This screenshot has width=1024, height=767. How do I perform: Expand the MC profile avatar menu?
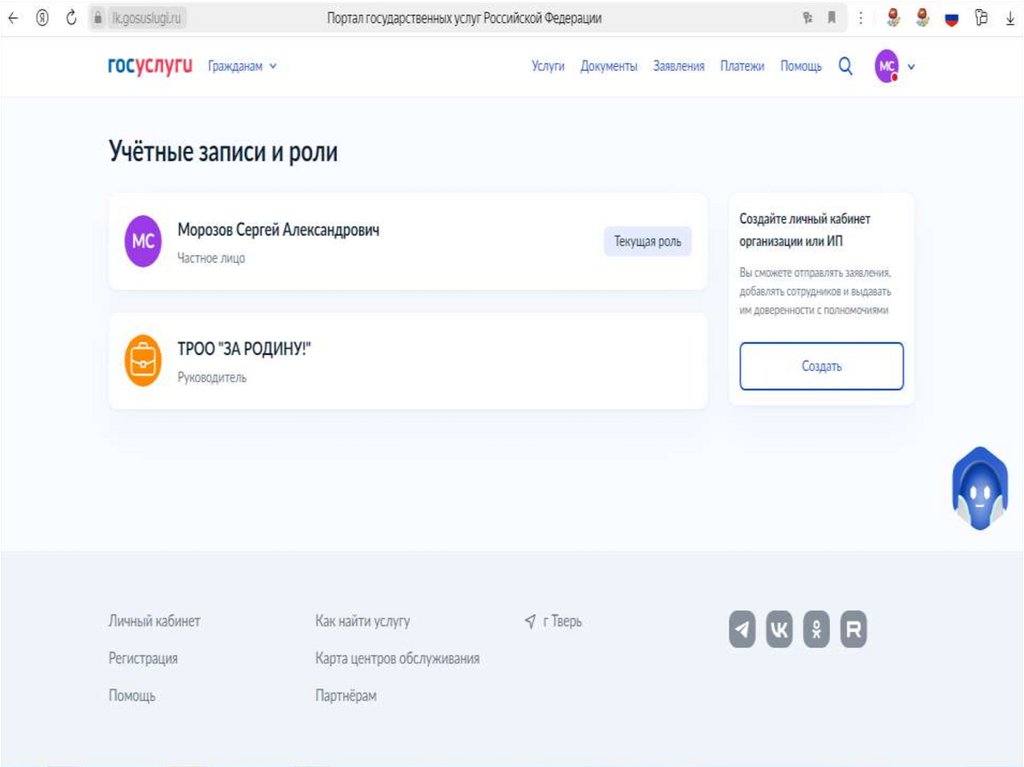[x=895, y=67]
